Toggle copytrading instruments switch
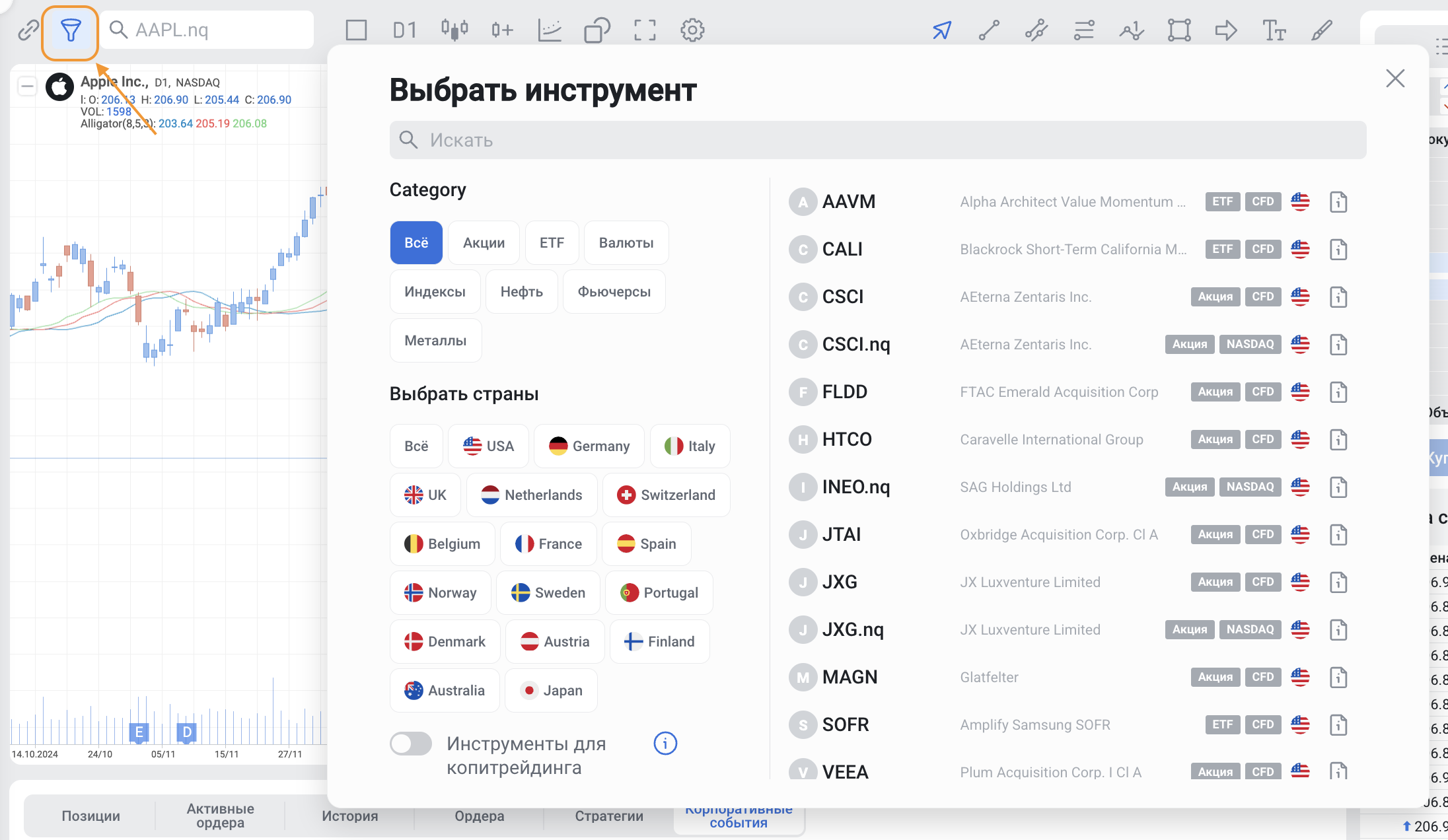The width and height of the screenshot is (1448, 840). coord(411,744)
